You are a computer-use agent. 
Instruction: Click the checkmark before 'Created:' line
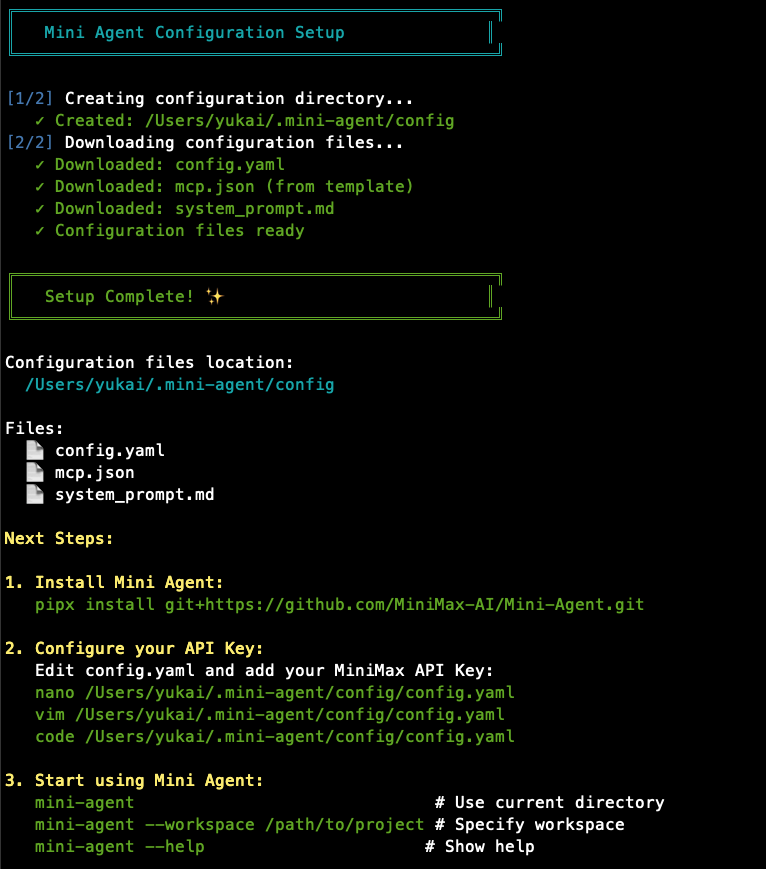(x=40, y=120)
